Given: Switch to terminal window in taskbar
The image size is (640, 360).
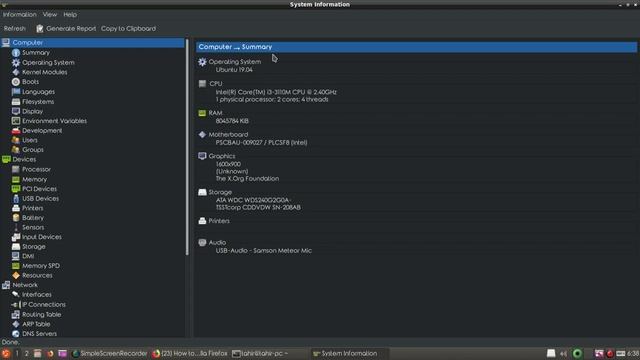Looking at the screenshot, I should point(260,353).
